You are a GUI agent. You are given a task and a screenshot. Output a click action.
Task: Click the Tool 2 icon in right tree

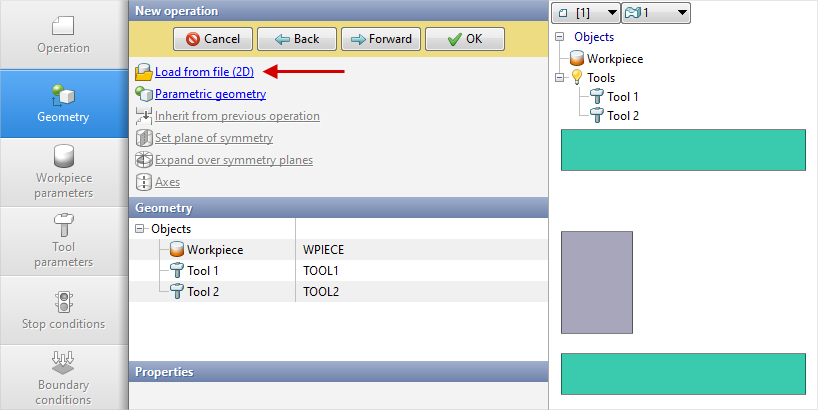pos(596,116)
